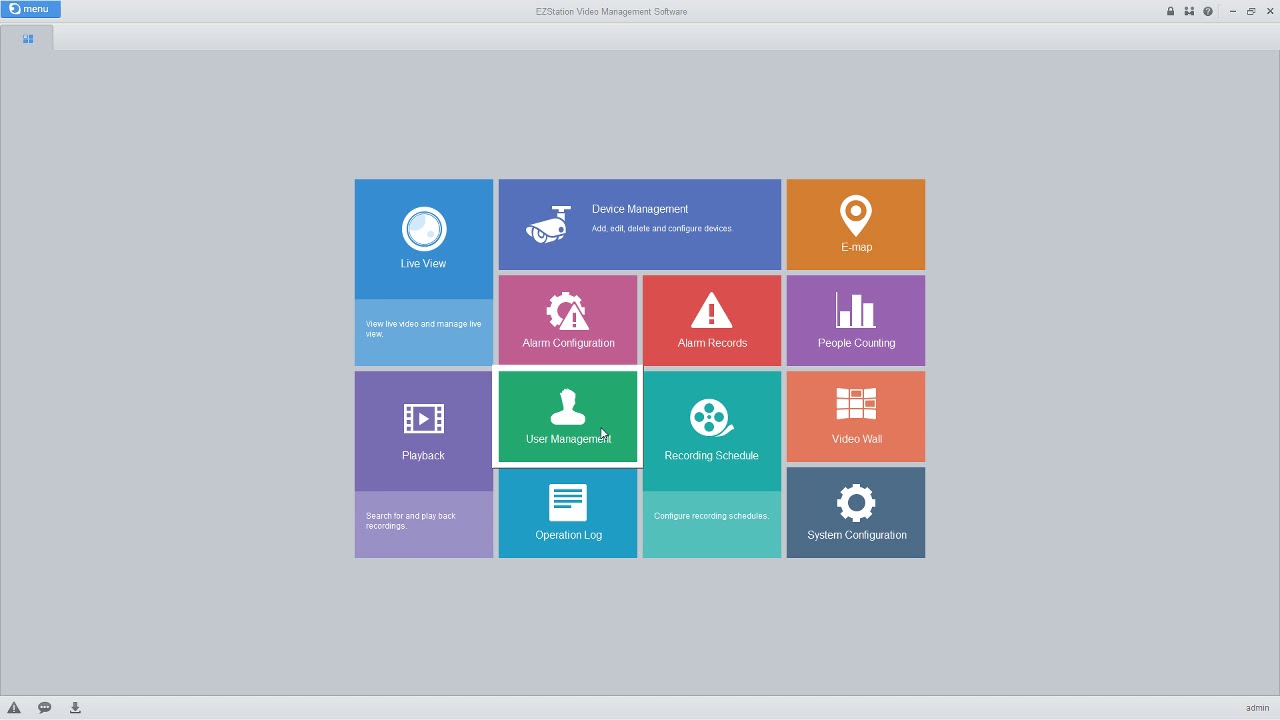Click the lock icon in title bar
The height and width of the screenshot is (720, 1280).
point(1170,12)
